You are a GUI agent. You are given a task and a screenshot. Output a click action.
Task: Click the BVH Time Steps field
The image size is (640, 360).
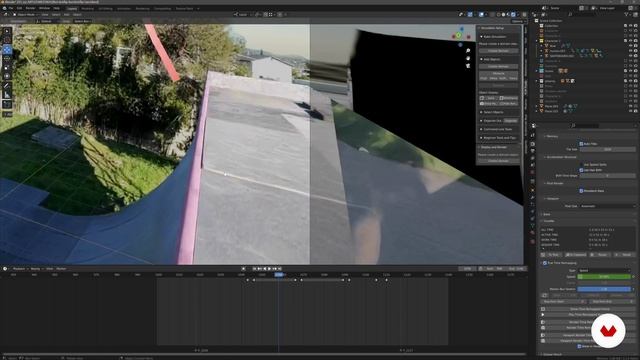pyautogui.click(x=608, y=176)
